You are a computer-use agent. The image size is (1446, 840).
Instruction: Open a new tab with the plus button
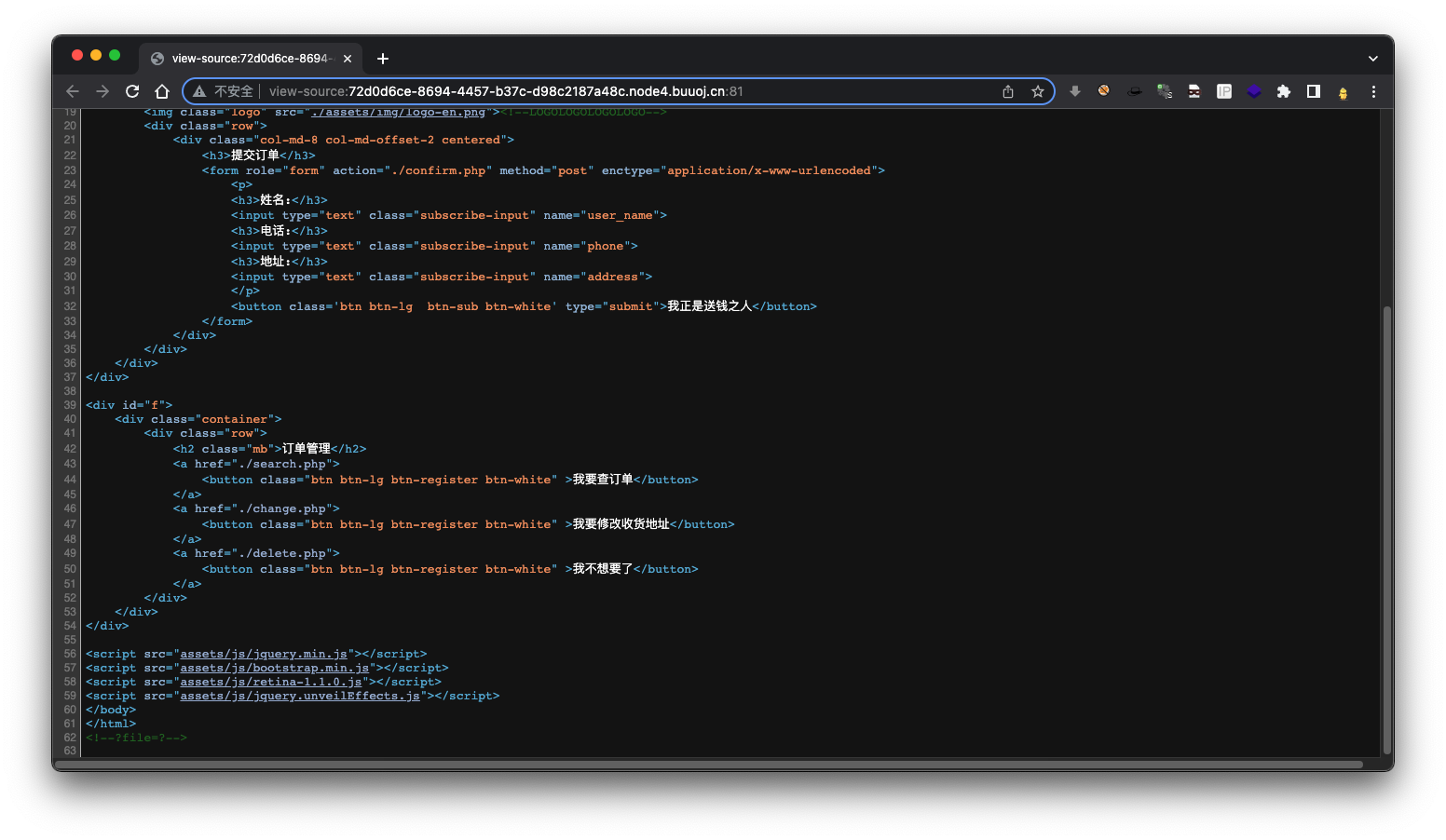[383, 59]
